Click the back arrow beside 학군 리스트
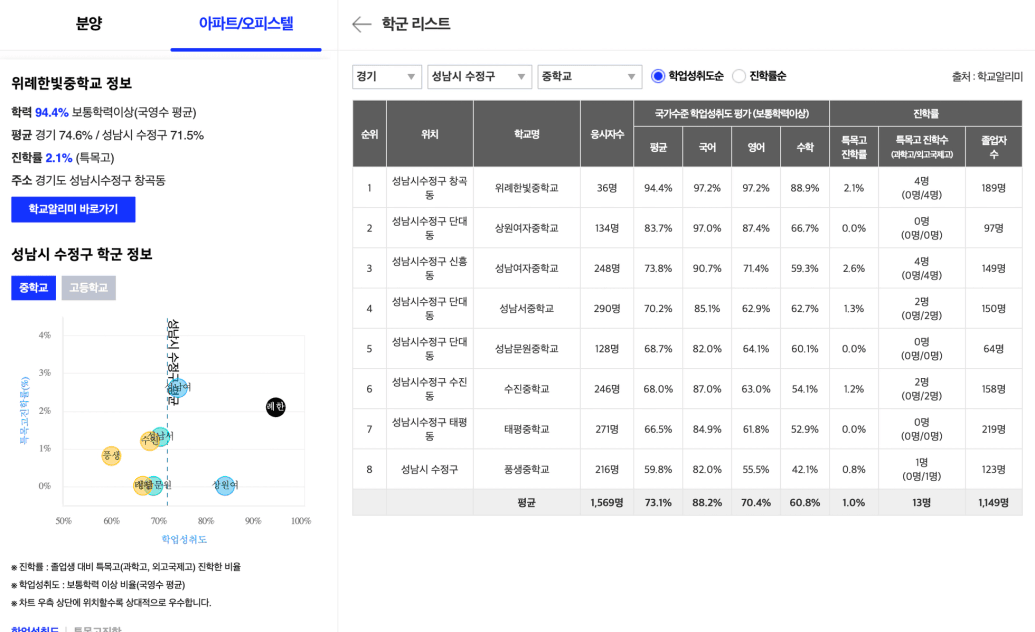1035x632 pixels. coord(361,24)
